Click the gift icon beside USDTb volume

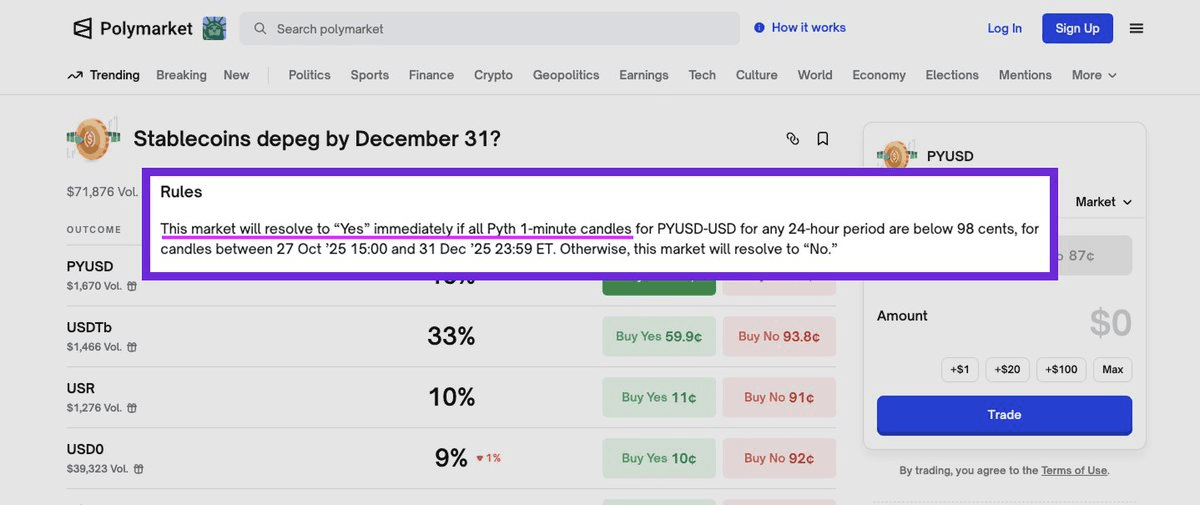(x=132, y=347)
